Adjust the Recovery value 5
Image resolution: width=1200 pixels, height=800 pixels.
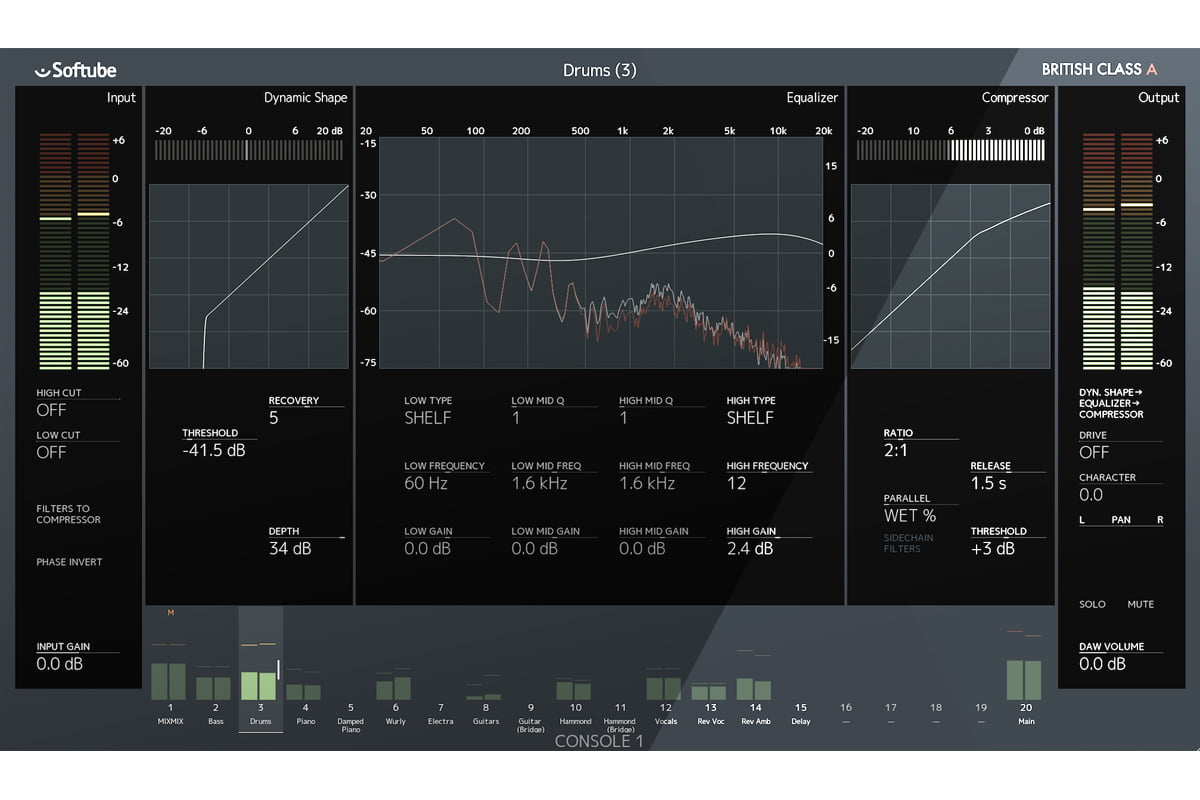click(274, 418)
